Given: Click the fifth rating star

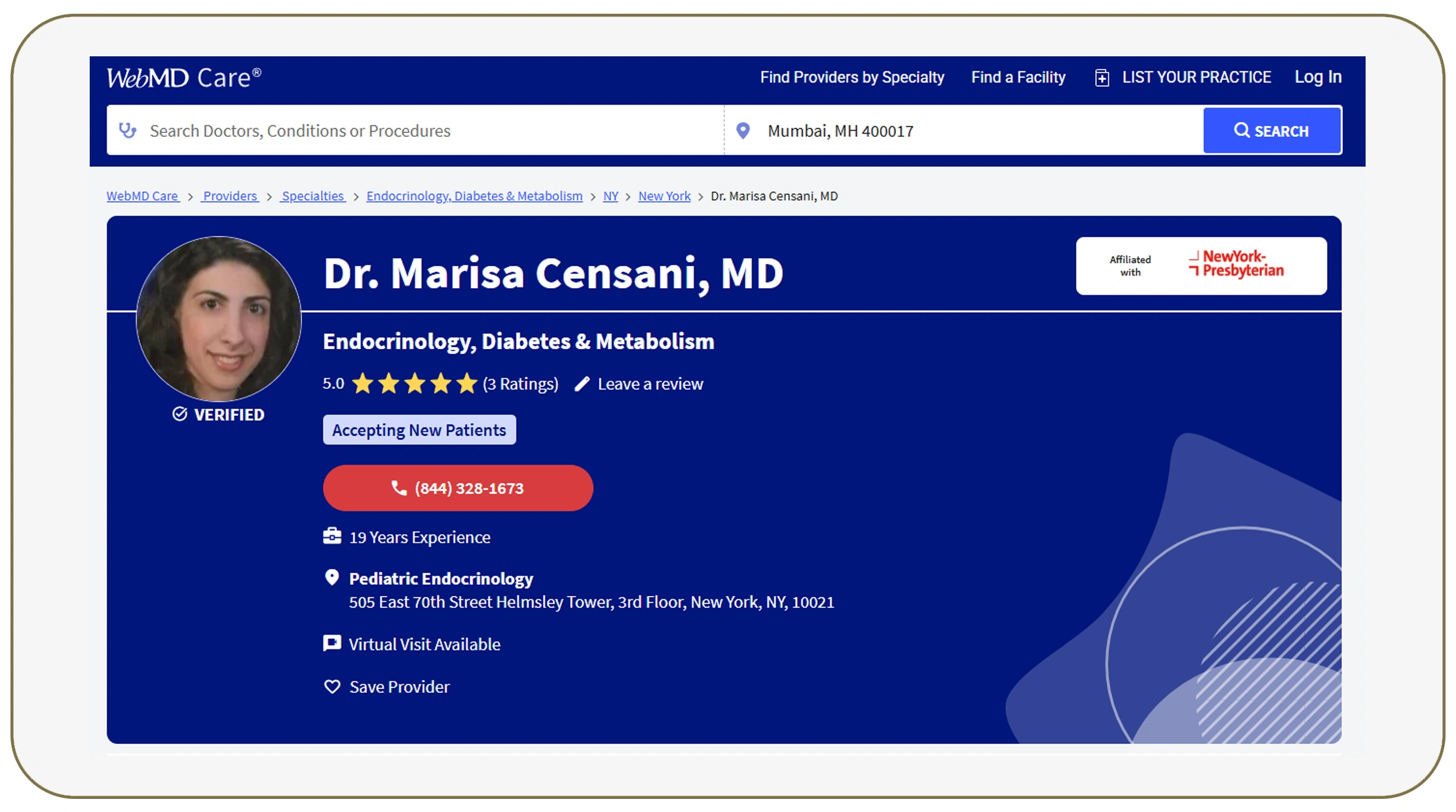Looking at the screenshot, I should click(467, 383).
